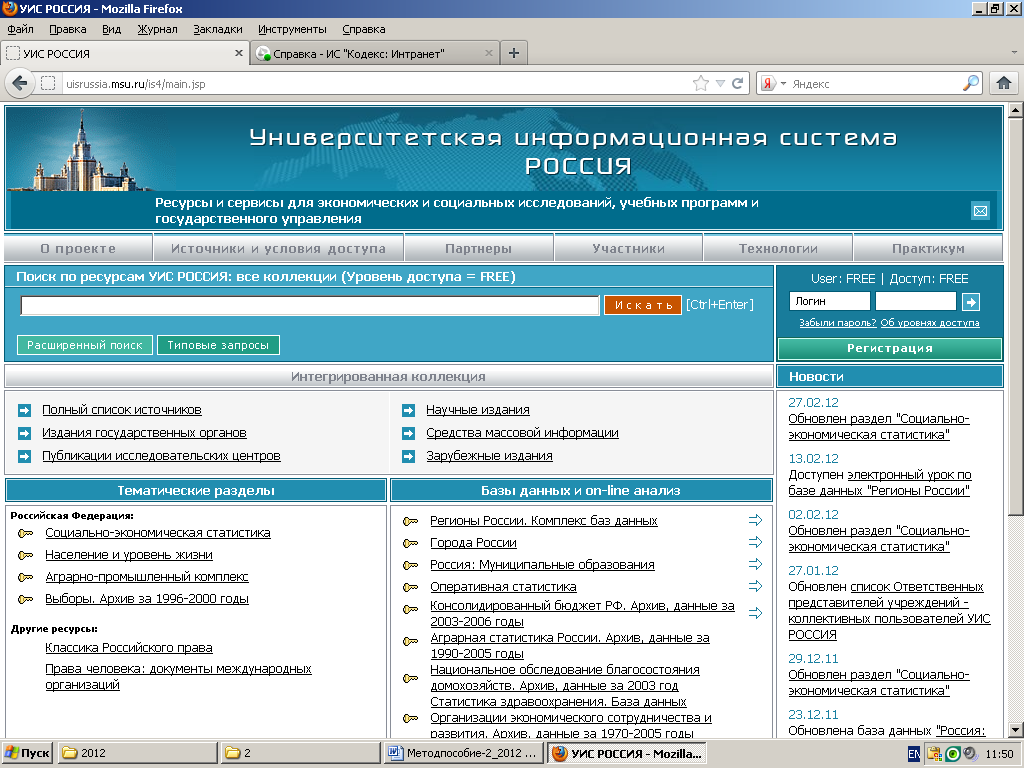Viewport: 1024px width, 768px height.
Task: Close the УИС РОССИЯ tab
Action: click(x=238, y=54)
